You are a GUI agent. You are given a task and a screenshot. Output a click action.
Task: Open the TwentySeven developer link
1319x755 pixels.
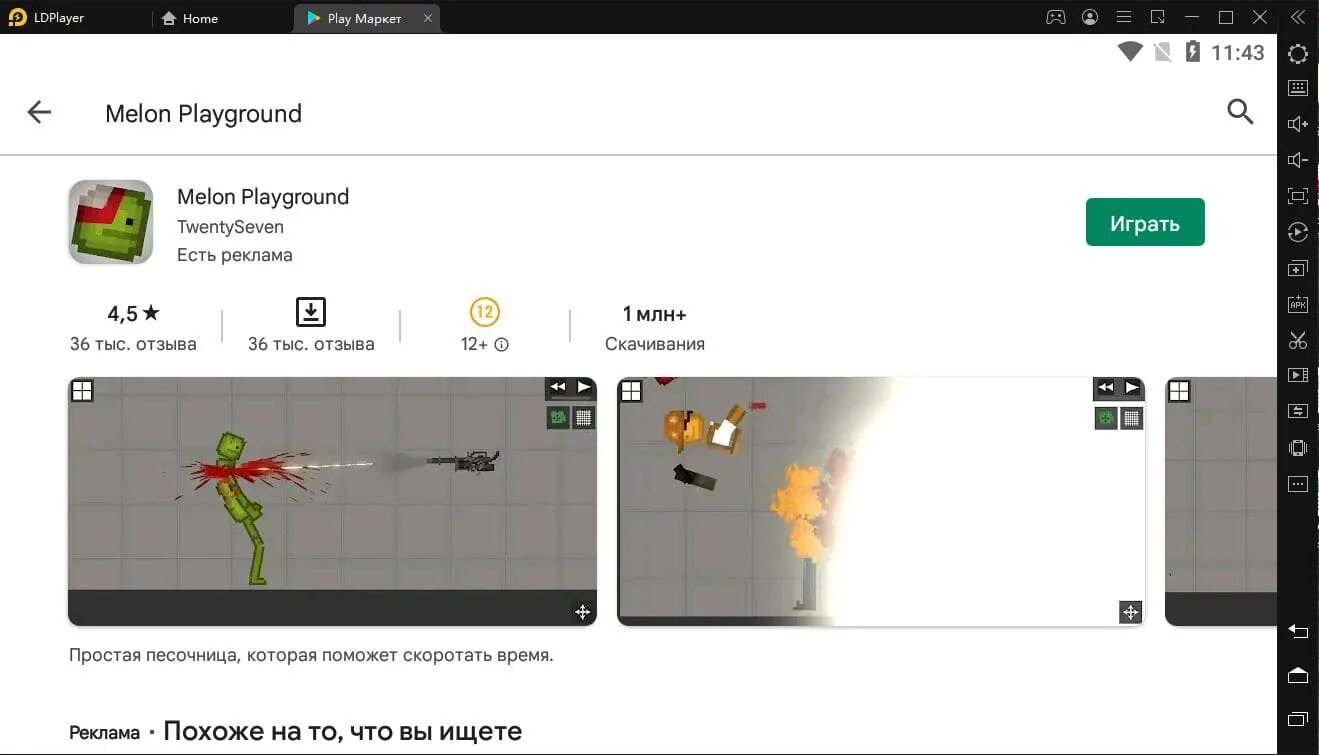pos(230,227)
